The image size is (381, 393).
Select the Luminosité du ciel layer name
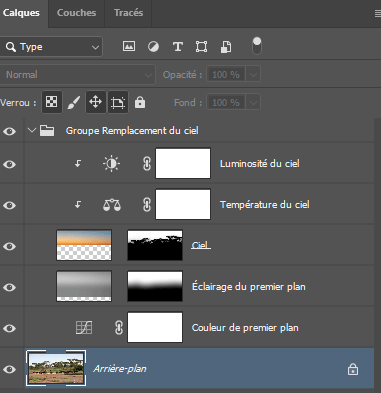tap(260, 164)
